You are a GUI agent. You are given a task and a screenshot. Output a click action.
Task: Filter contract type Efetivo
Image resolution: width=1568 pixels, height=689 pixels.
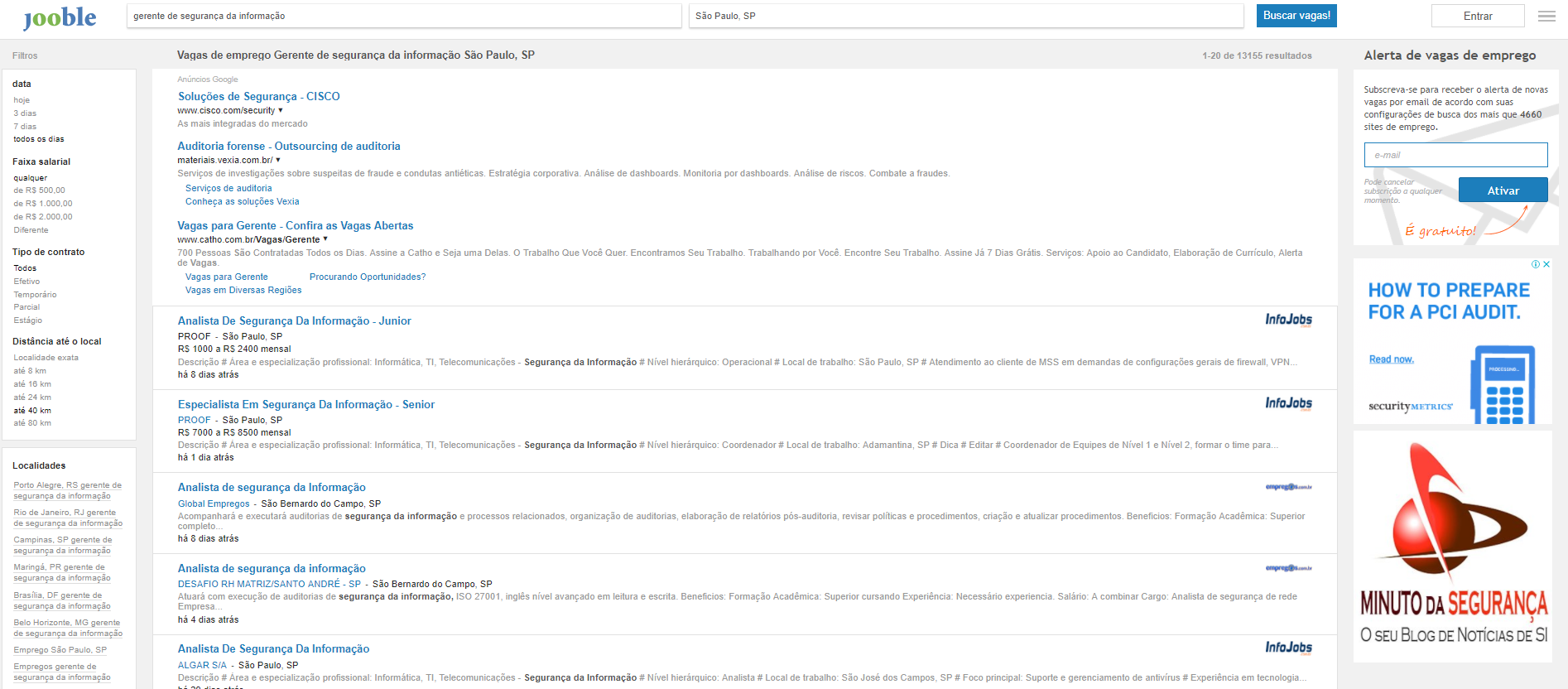point(26,282)
